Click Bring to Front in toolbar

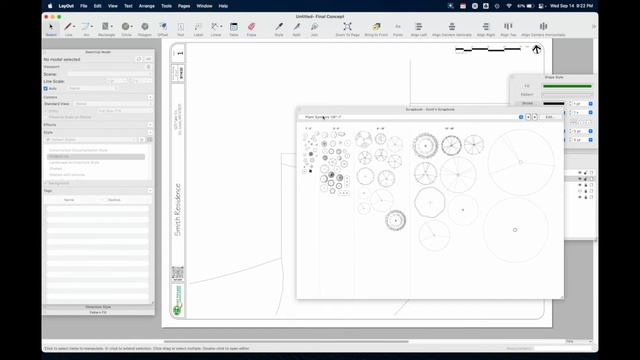pyautogui.click(x=376, y=27)
